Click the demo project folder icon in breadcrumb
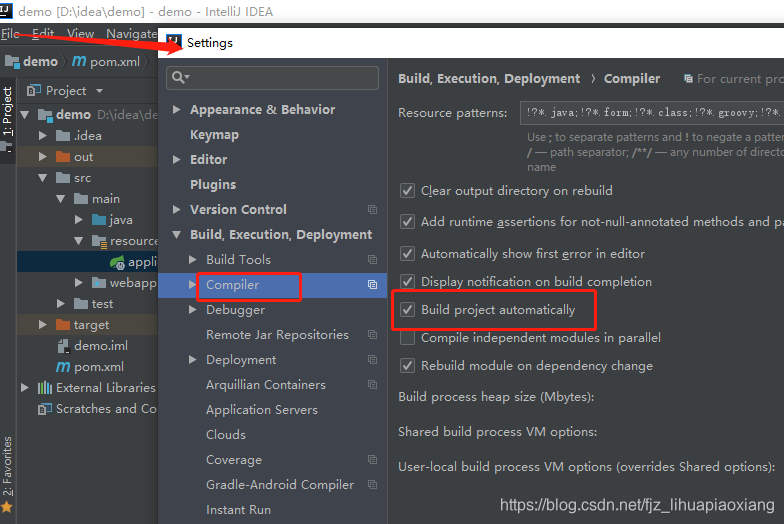Screen dimensions: 784x524 point(12,62)
